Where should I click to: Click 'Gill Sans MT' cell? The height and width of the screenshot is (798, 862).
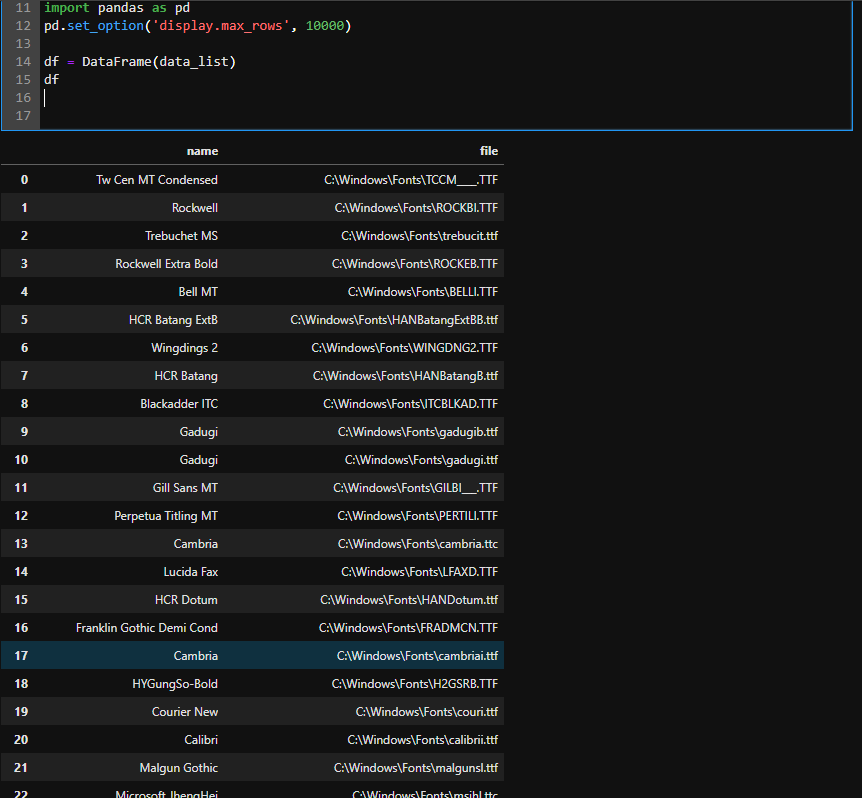(185, 488)
